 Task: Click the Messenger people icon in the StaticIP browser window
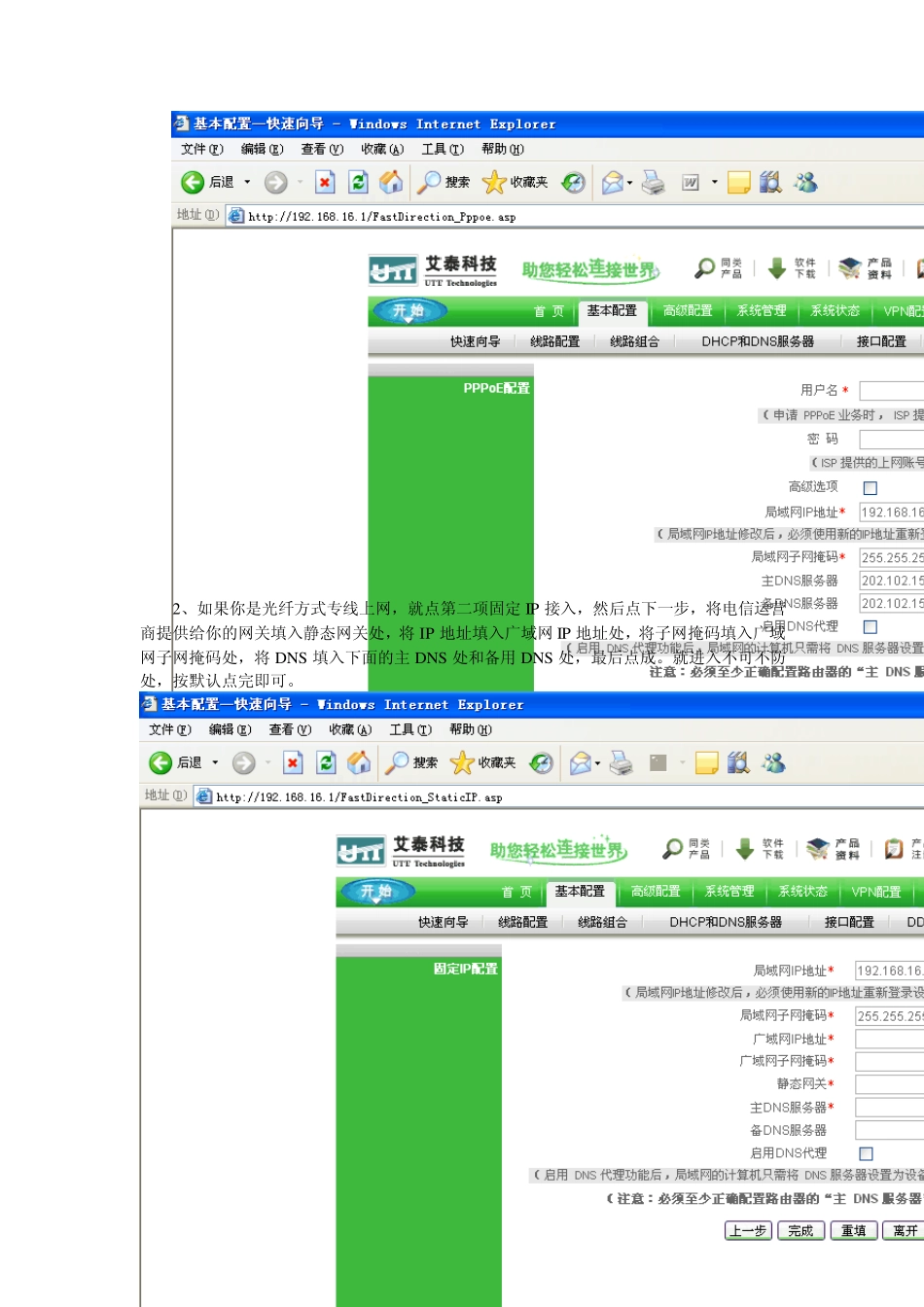click(773, 762)
